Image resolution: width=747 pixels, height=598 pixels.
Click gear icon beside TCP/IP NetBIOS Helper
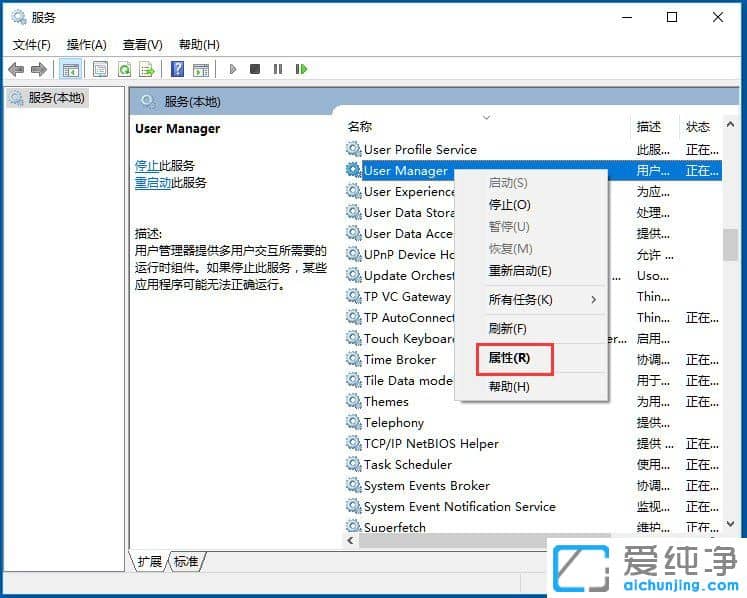point(353,443)
